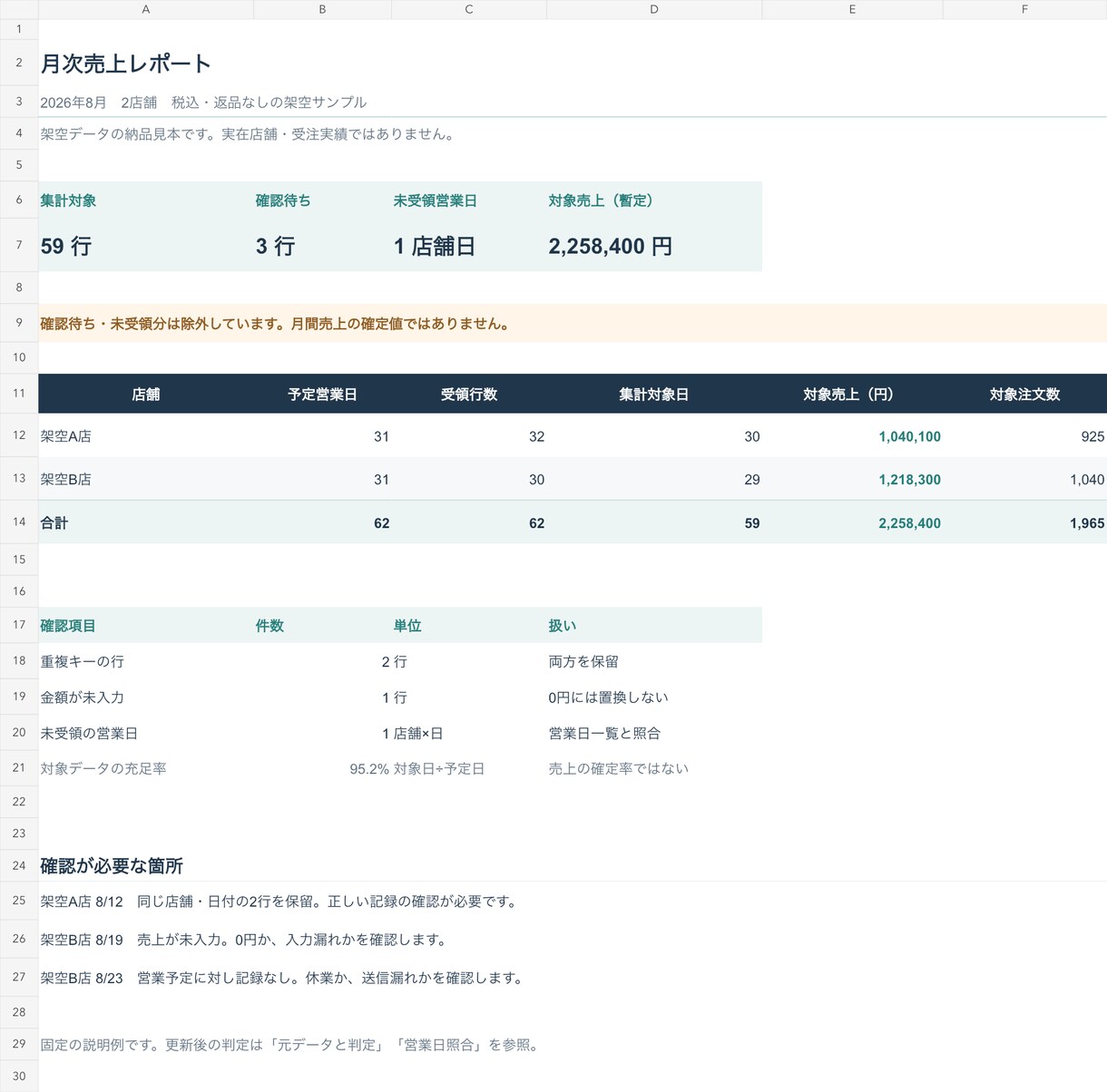Viewport: 1107px width, 1092px height.
Task: Click the 固定の説明例です footer note
Action: pos(291,1045)
